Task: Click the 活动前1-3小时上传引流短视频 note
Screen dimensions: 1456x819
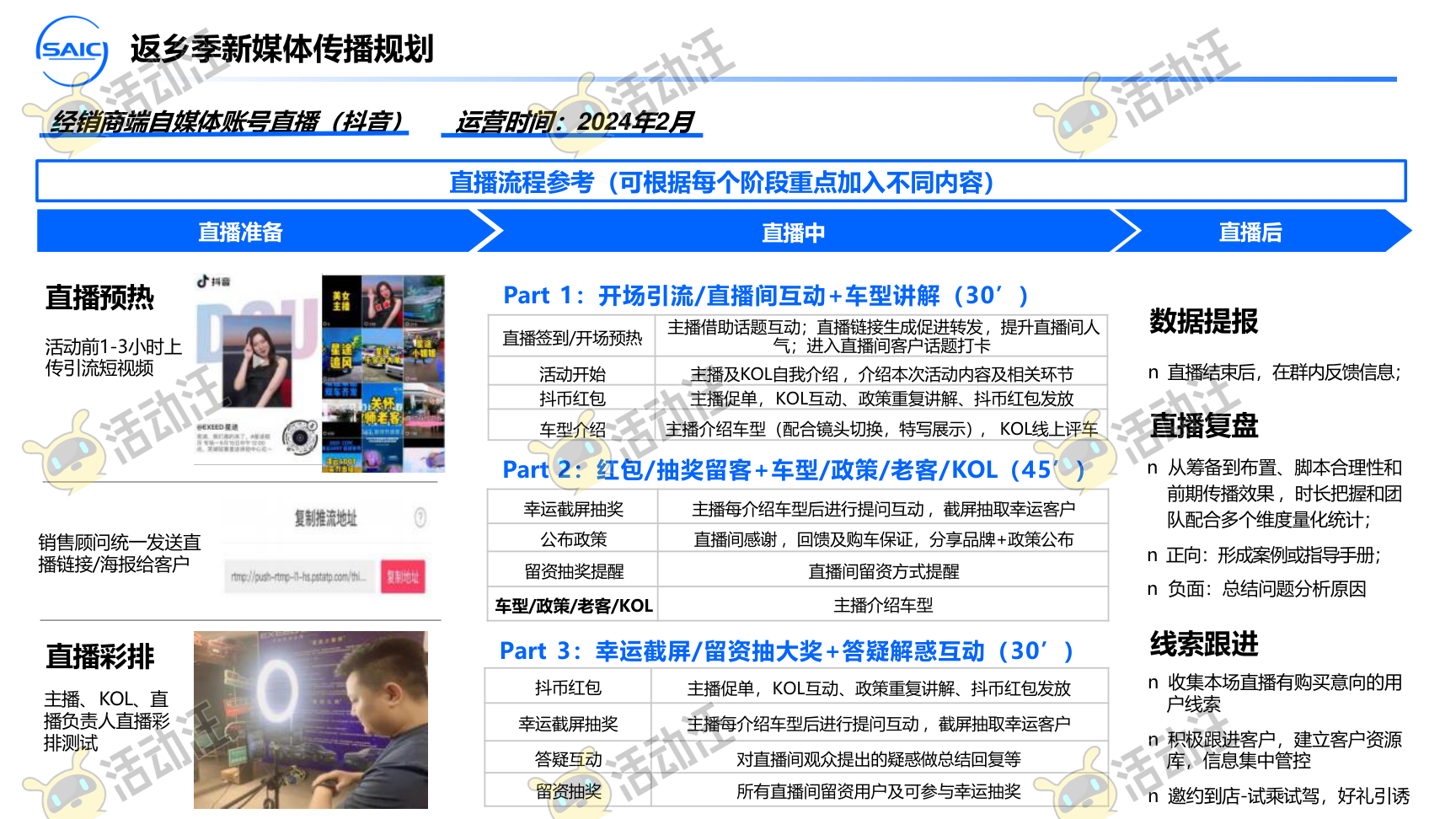Action: (x=114, y=357)
